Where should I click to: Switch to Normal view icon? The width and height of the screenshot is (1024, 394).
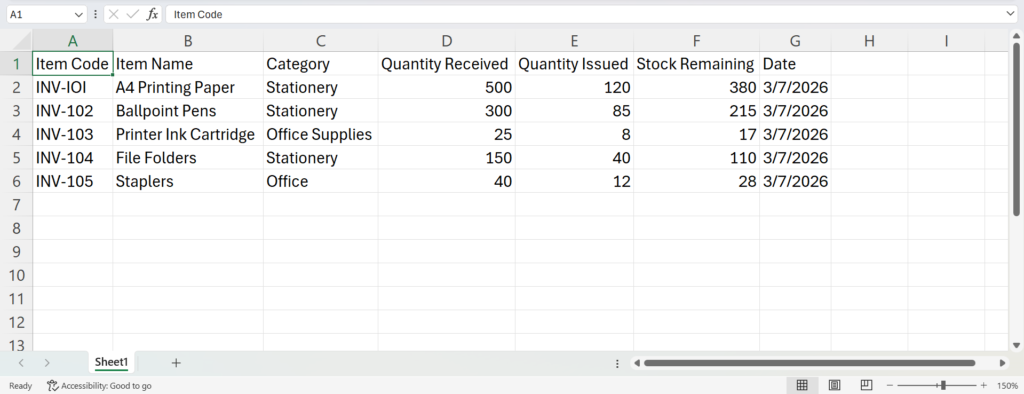[x=802, y=386]
